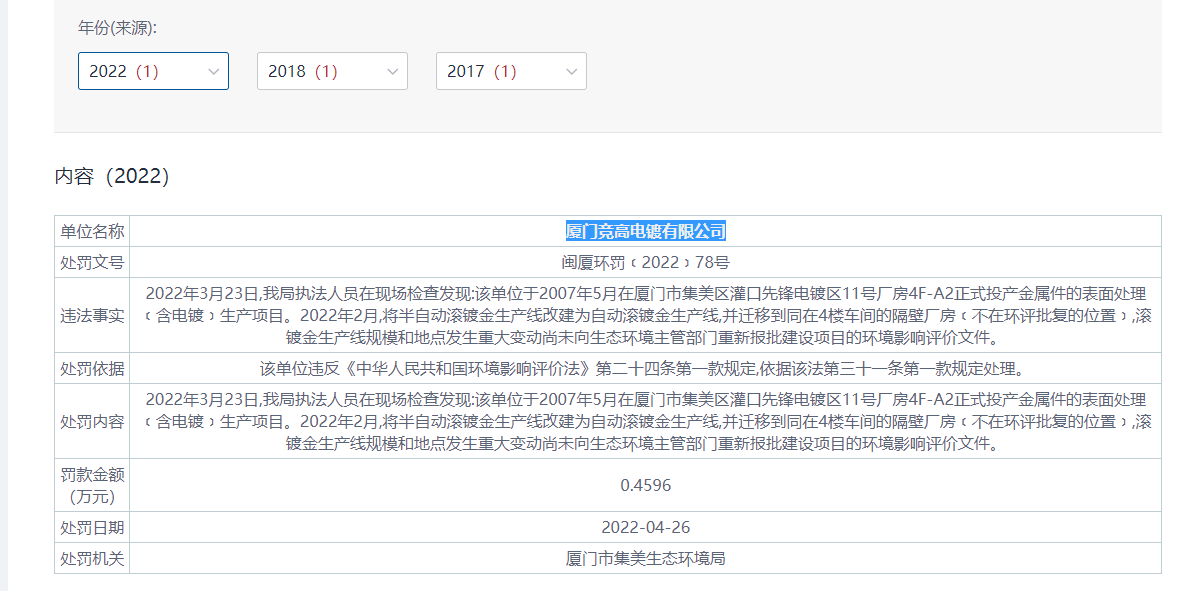Click the 处罚依据 legal basis text cell
The image size is (1177, 591).
pos(646,369)
